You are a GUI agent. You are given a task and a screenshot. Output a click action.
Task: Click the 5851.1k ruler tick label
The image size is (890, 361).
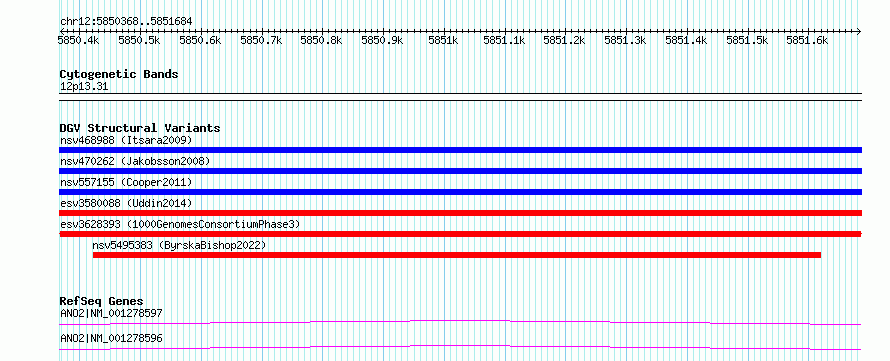point(504,40)
